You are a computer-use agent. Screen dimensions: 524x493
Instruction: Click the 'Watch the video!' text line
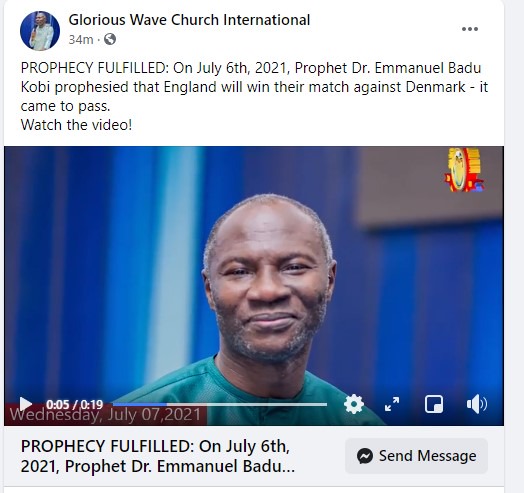77,125
